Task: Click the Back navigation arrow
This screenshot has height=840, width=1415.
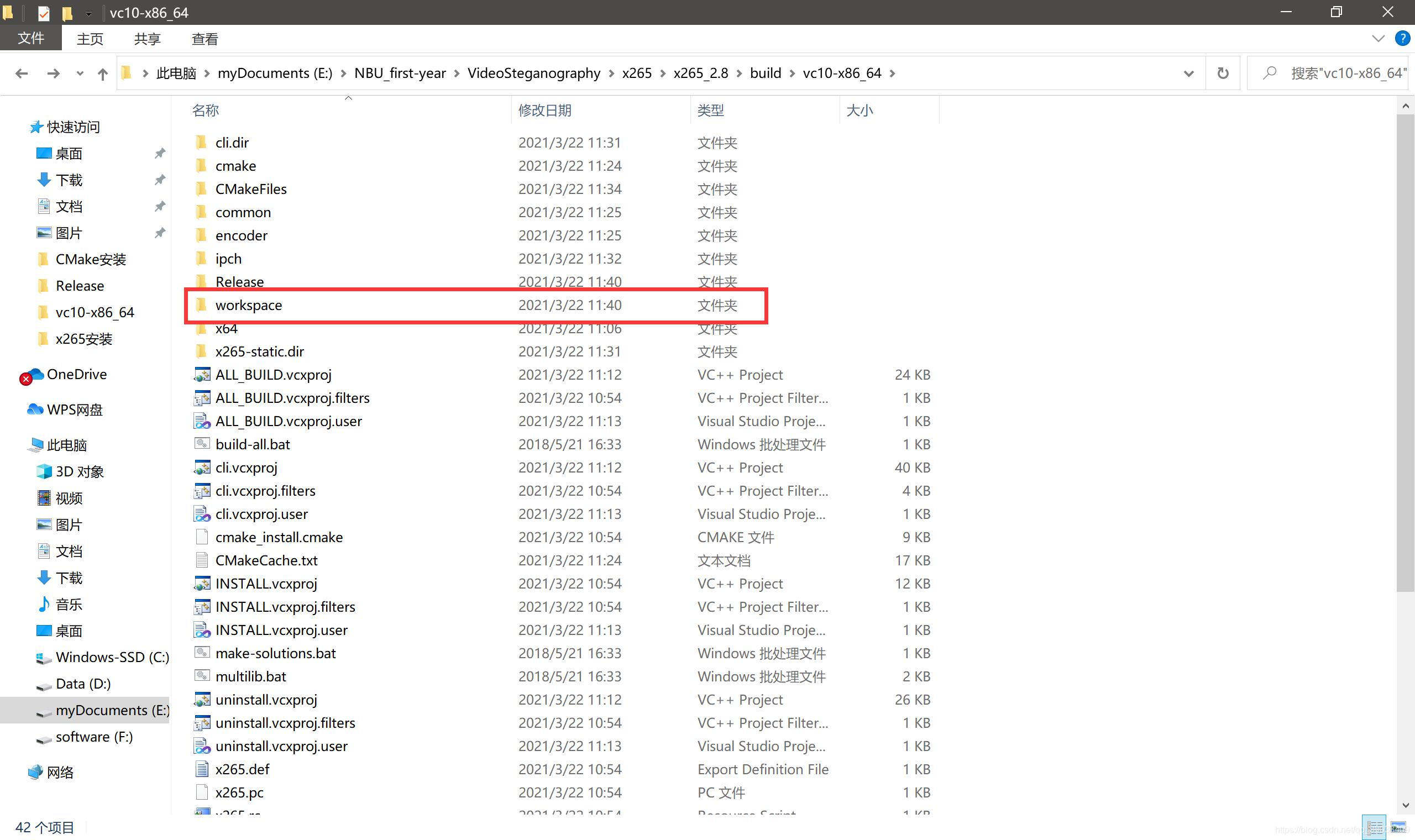Action: 22,73
